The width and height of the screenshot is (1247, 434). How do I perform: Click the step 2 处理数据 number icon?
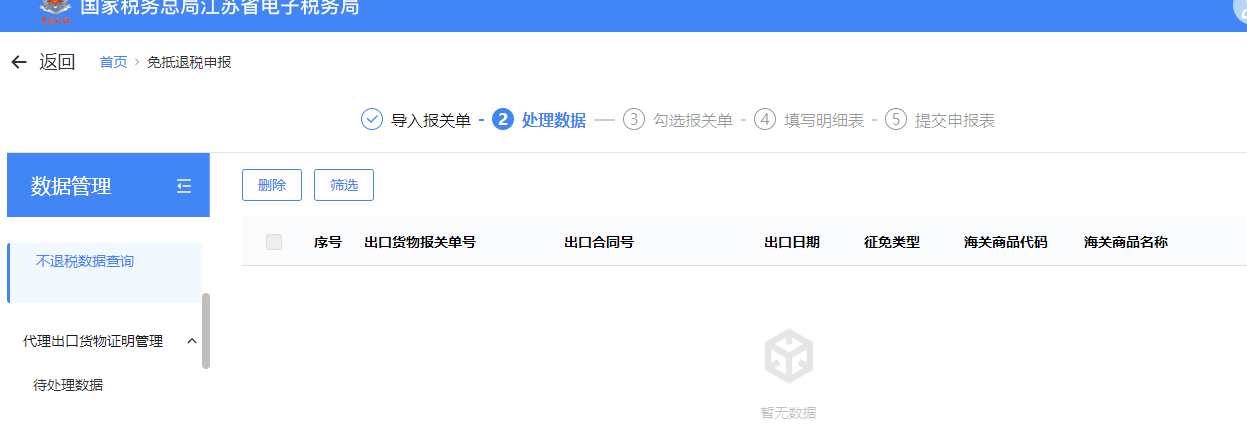(503, 120)
